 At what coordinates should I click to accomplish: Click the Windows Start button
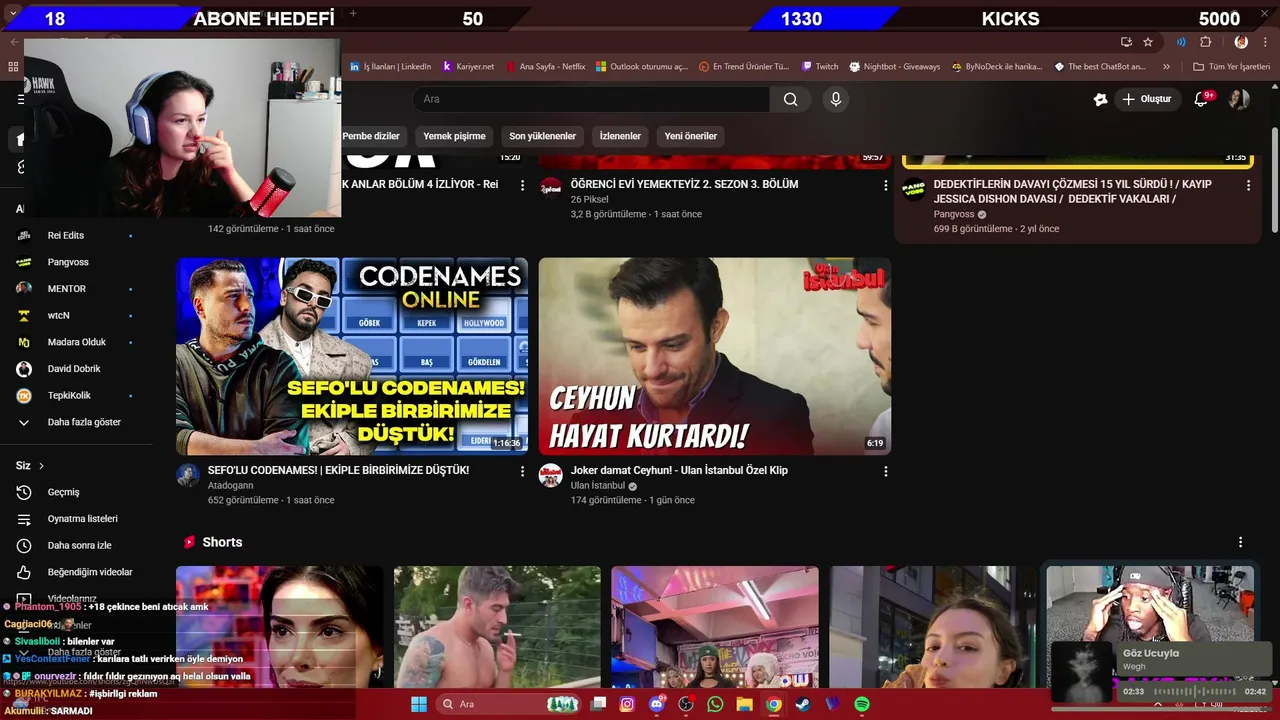418,704
